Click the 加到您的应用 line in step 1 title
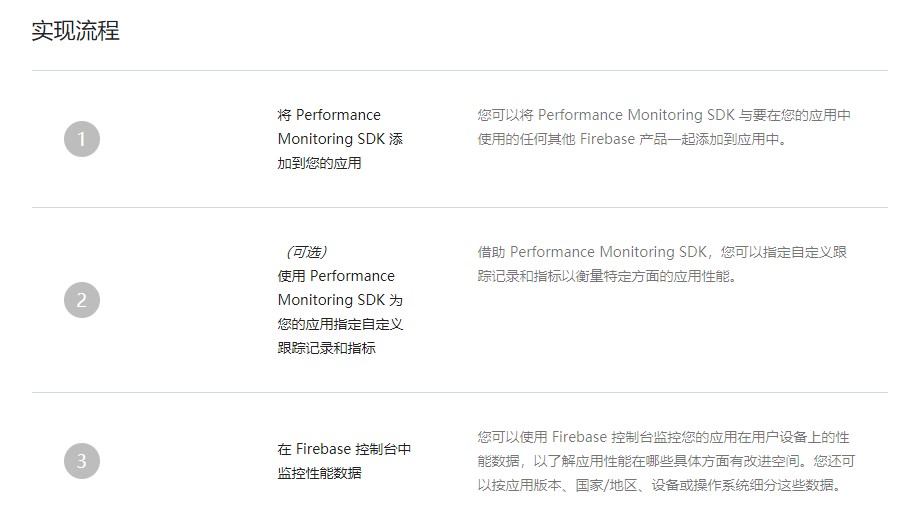This screenshot has width=898, height=528. pyautogui.click(x=320, y=163)
